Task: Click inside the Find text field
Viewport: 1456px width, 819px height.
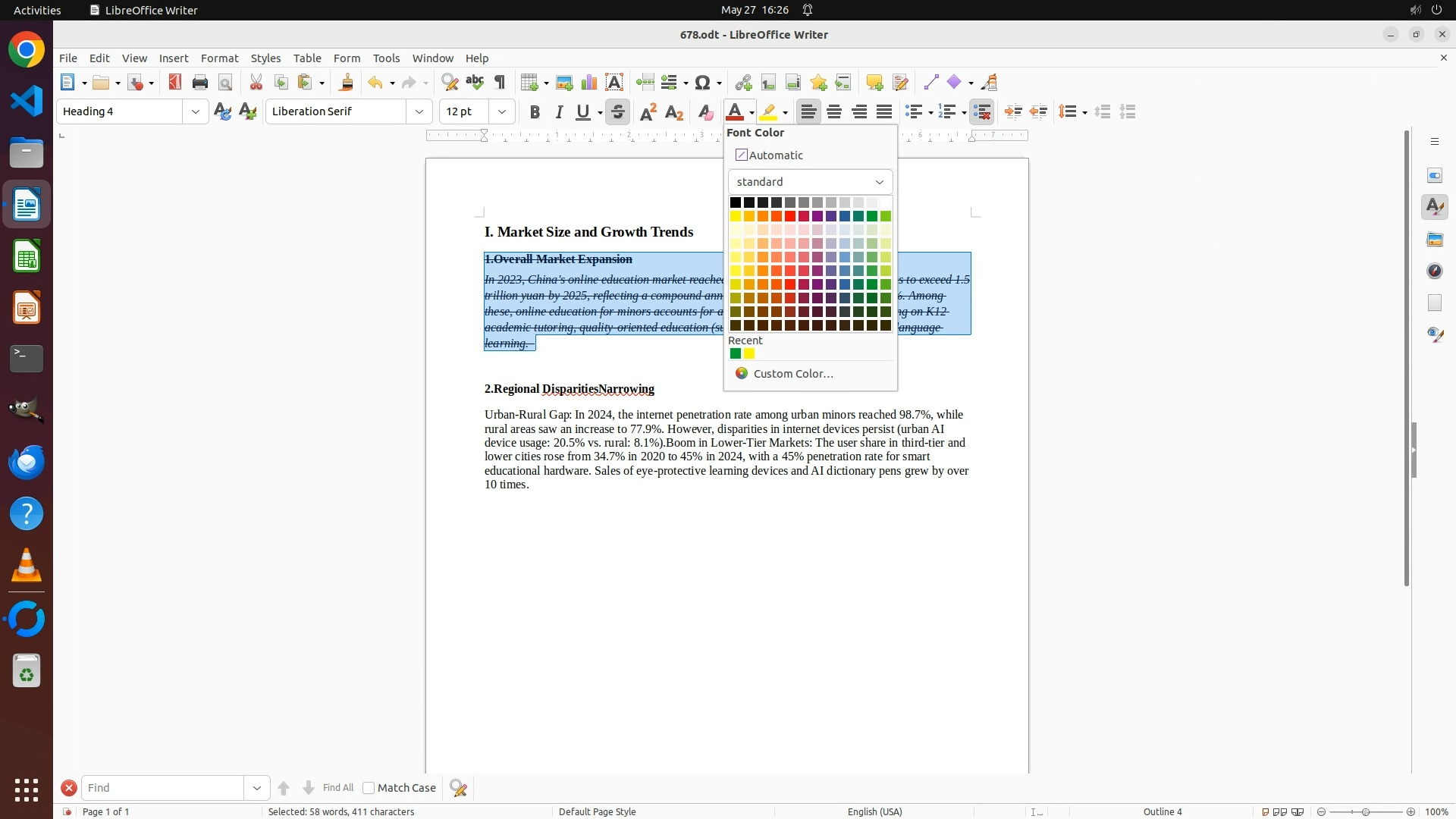Action: tap(162, 788)
